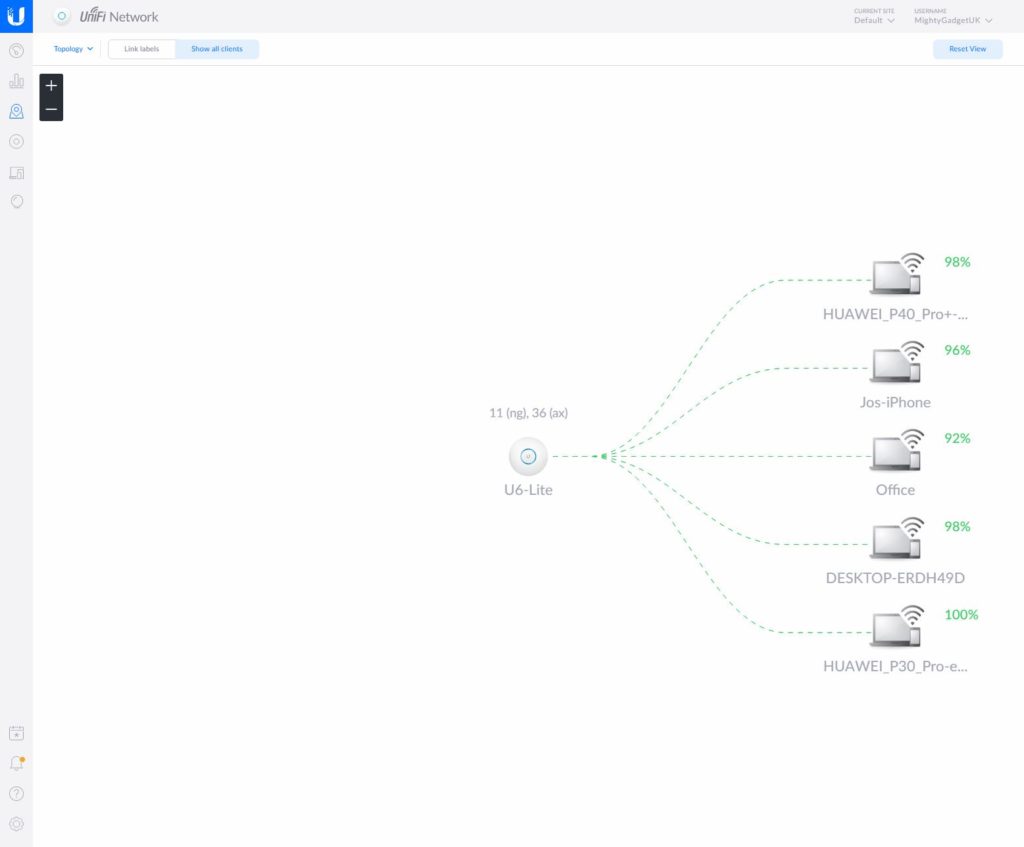Screen dimensions: 1024x847
Task: Zoom in with the plus button
Action: 51,86
